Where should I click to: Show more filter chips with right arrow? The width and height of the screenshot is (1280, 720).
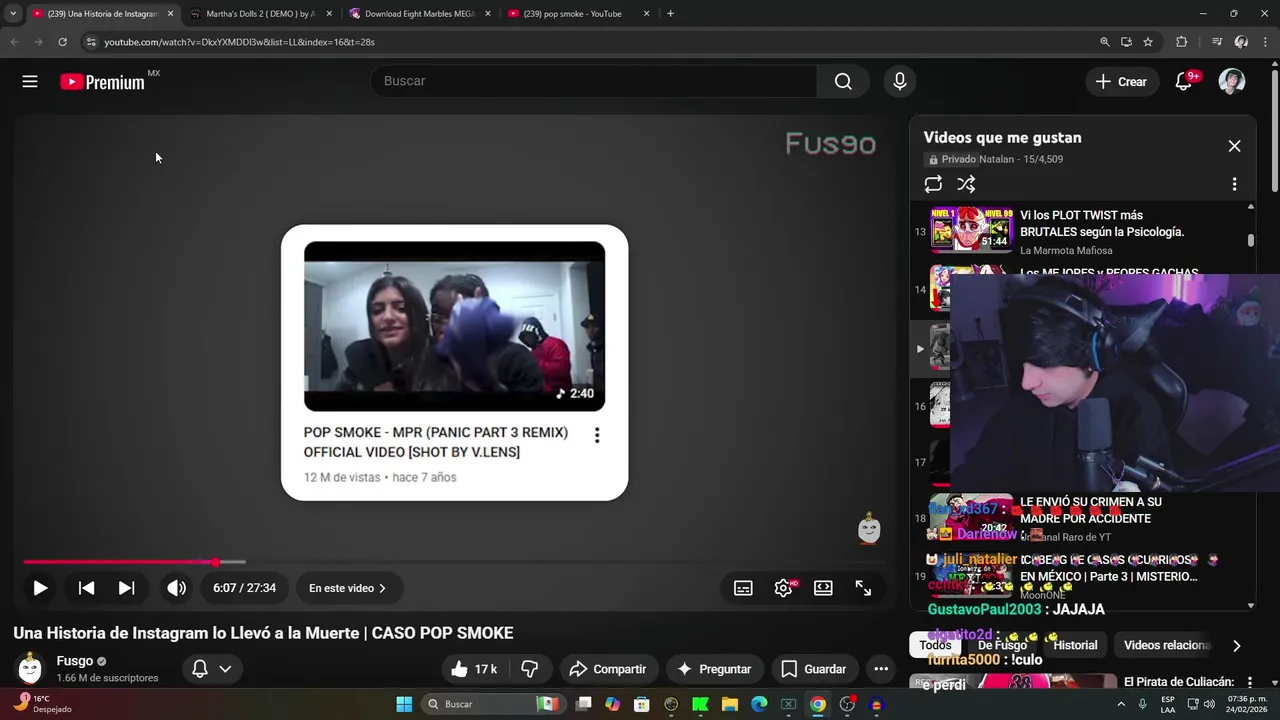click(x=1236, y=646)
